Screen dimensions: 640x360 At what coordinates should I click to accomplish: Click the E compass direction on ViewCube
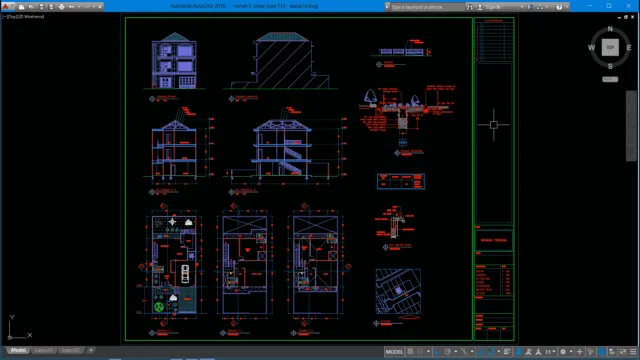[x=629, y=47]
